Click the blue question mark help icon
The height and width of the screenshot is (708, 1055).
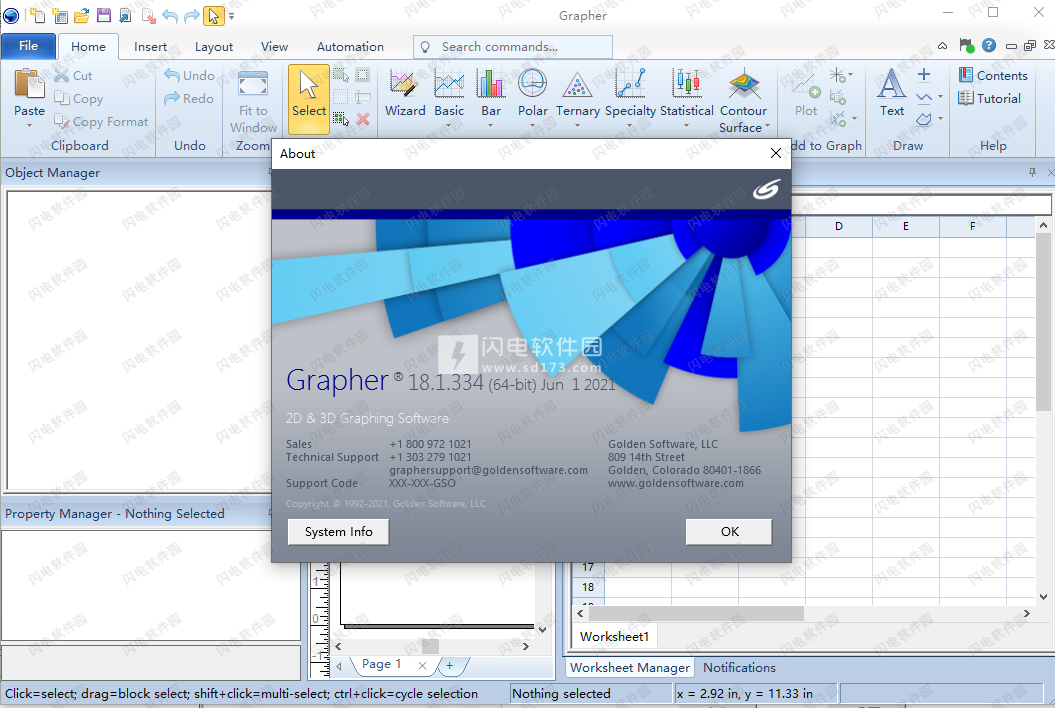coord(988,45)
